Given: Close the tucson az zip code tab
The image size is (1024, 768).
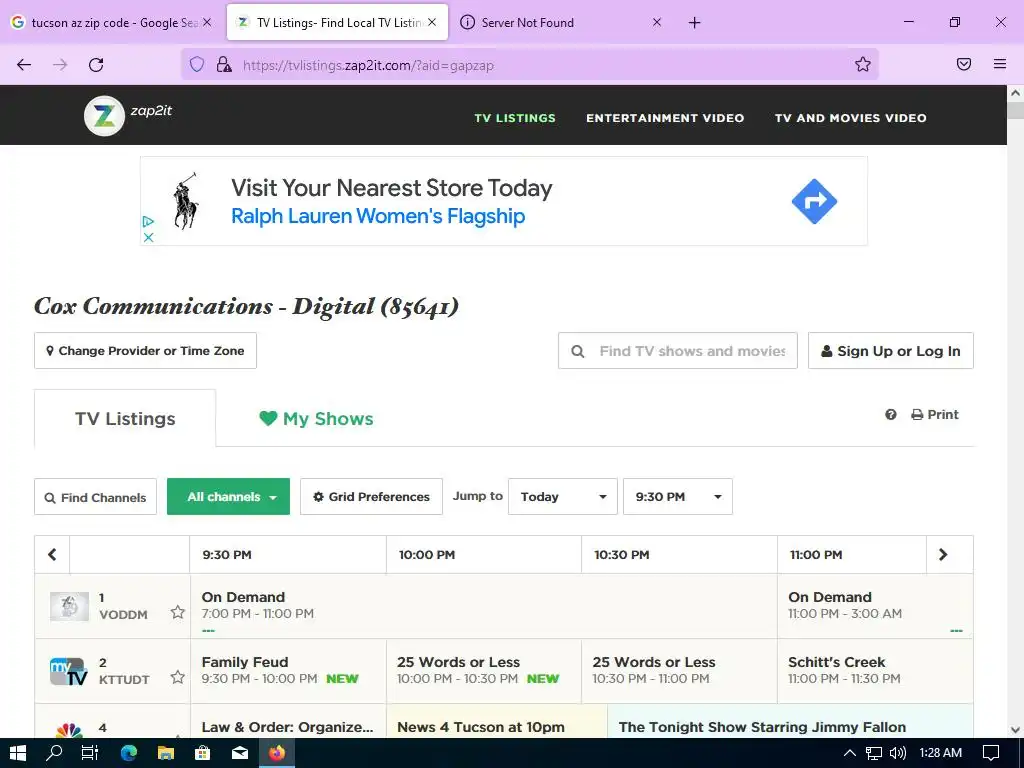Looking at the screenshot, I should pos(207,22).
